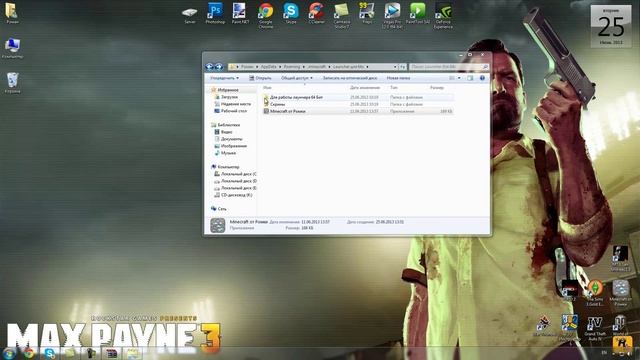Select the Корзина recycle bin icon

[x=12, y=83]
